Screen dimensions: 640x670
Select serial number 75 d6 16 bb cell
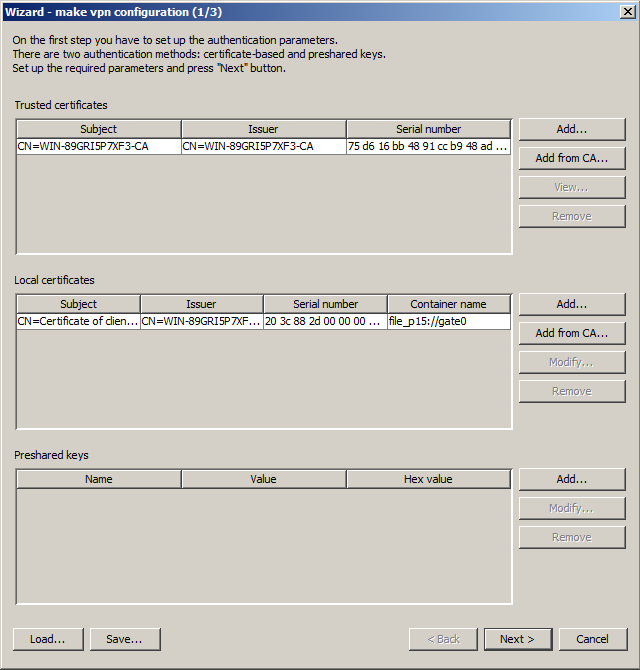pyautogui.click(x=429, y=147)
